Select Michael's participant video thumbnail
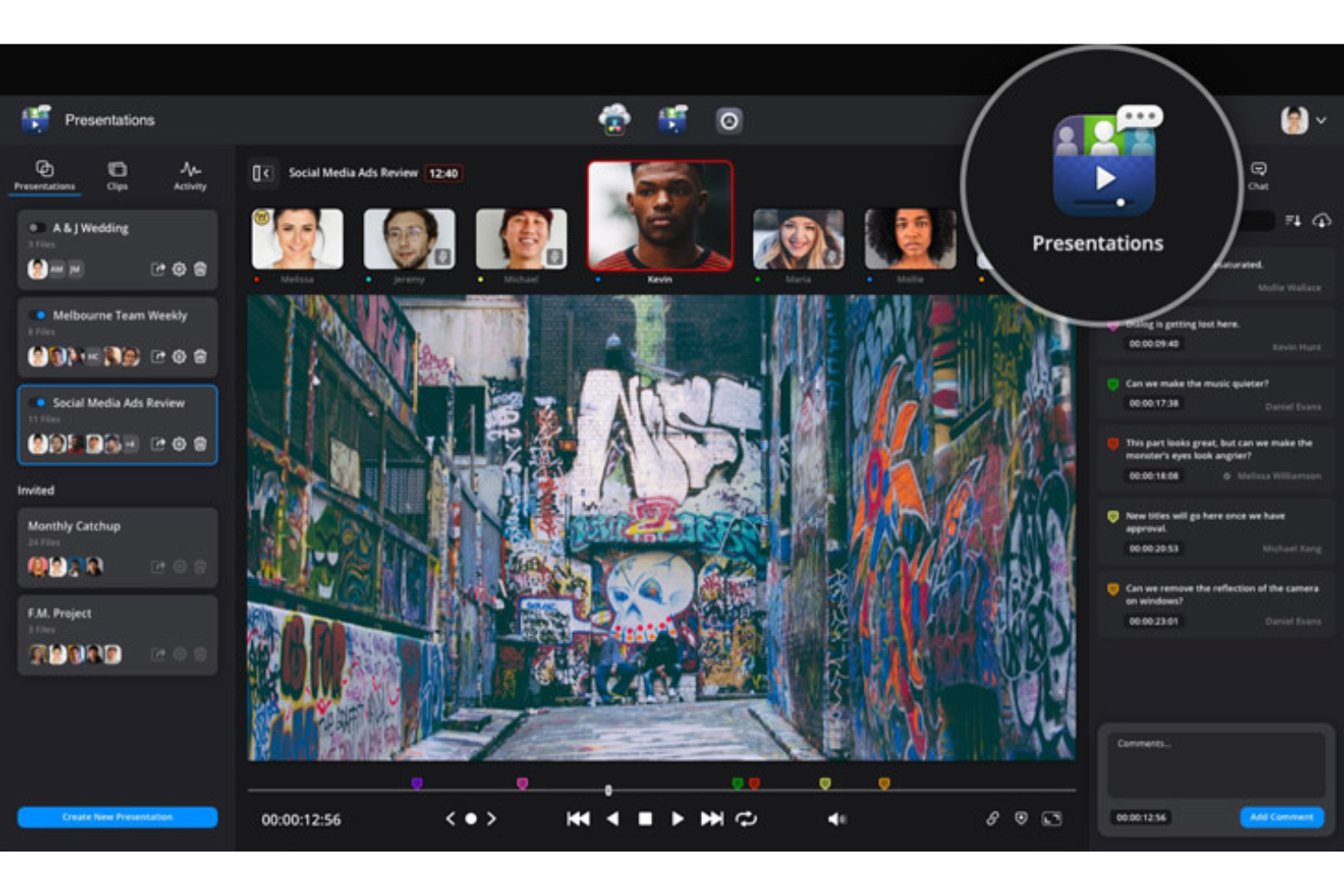This screenshot has width=1344, height=896. (521, 239)
